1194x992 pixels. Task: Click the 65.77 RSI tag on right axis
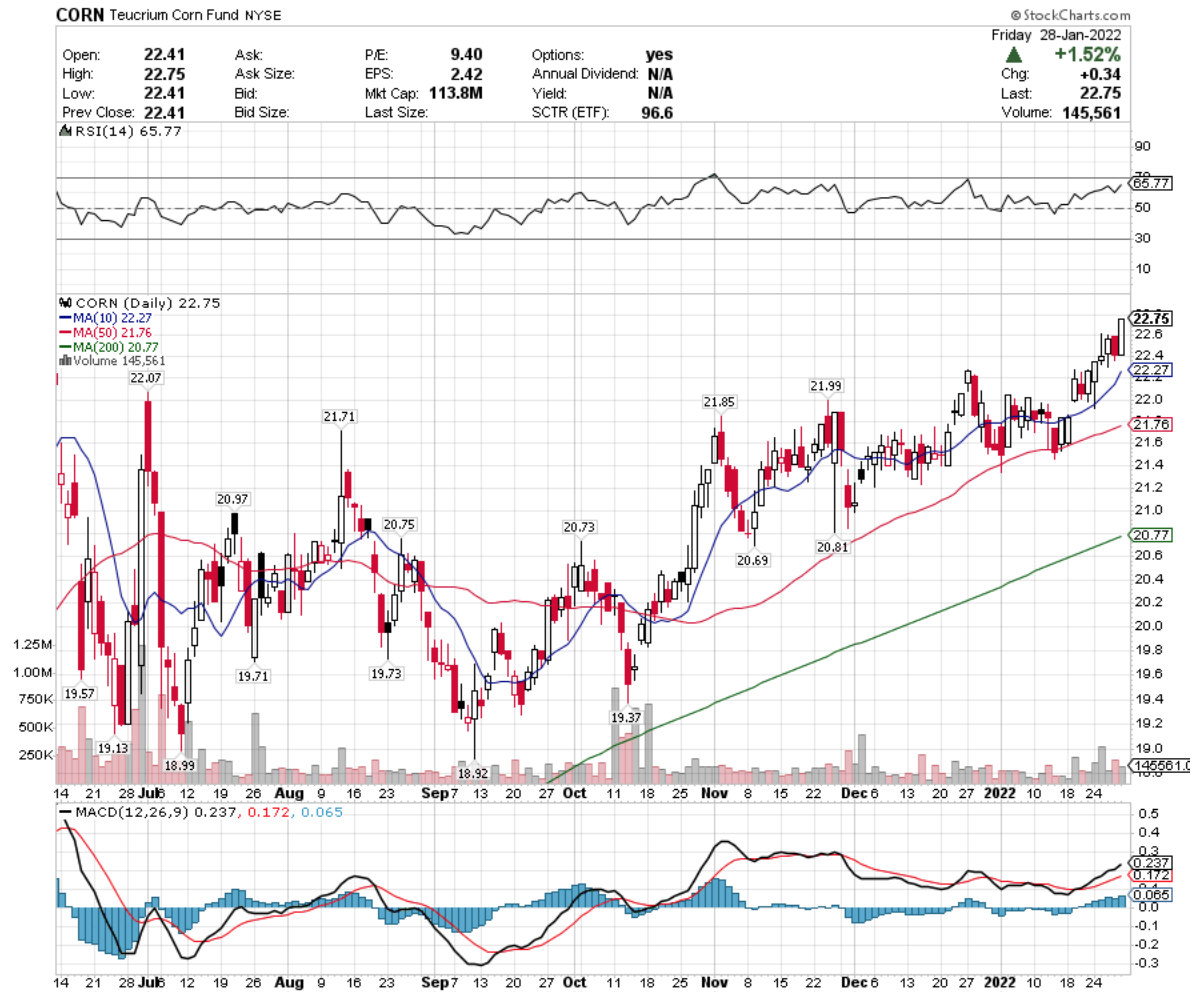click(1151, 183)
